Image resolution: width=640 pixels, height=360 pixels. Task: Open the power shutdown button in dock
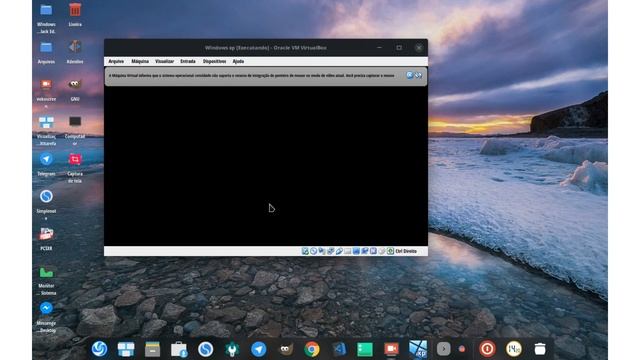pos(487,349)
